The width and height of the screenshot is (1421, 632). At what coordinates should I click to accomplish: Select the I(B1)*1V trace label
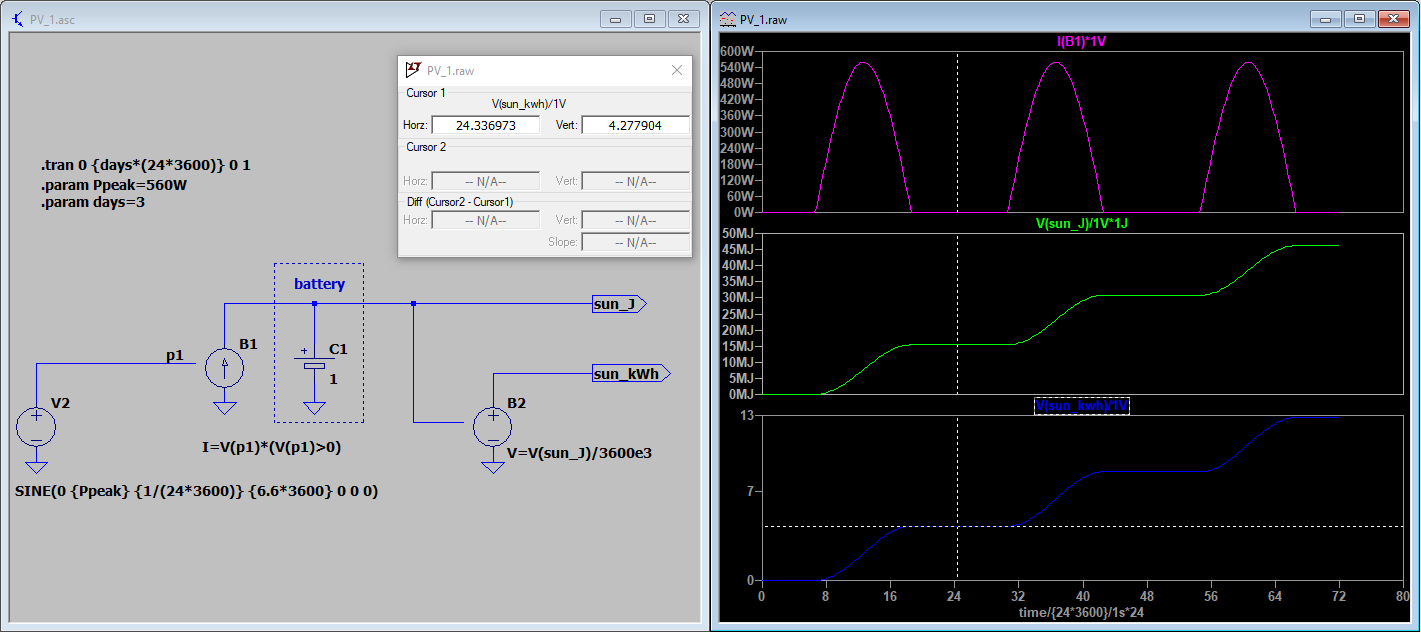tap(1081, 42)
